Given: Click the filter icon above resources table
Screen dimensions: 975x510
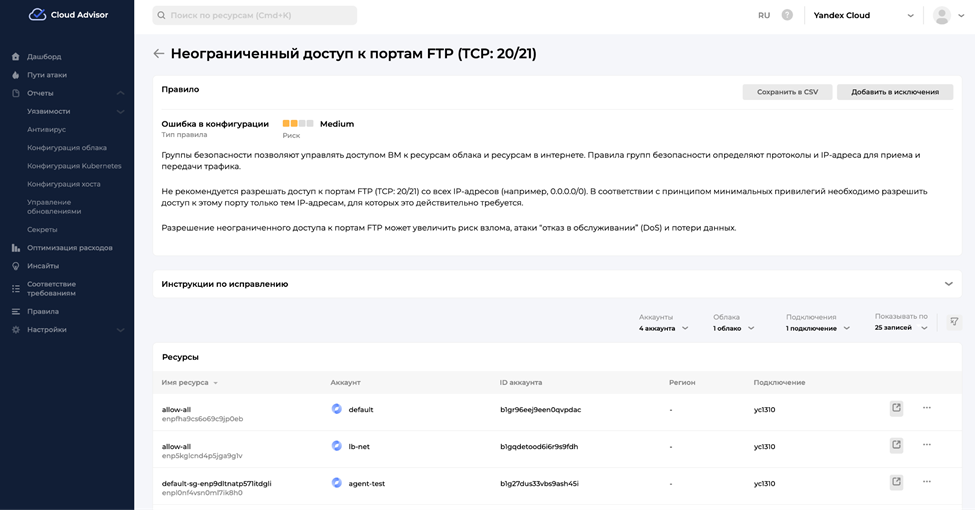Looking at the screenshot, I should [x=954, y=322].
